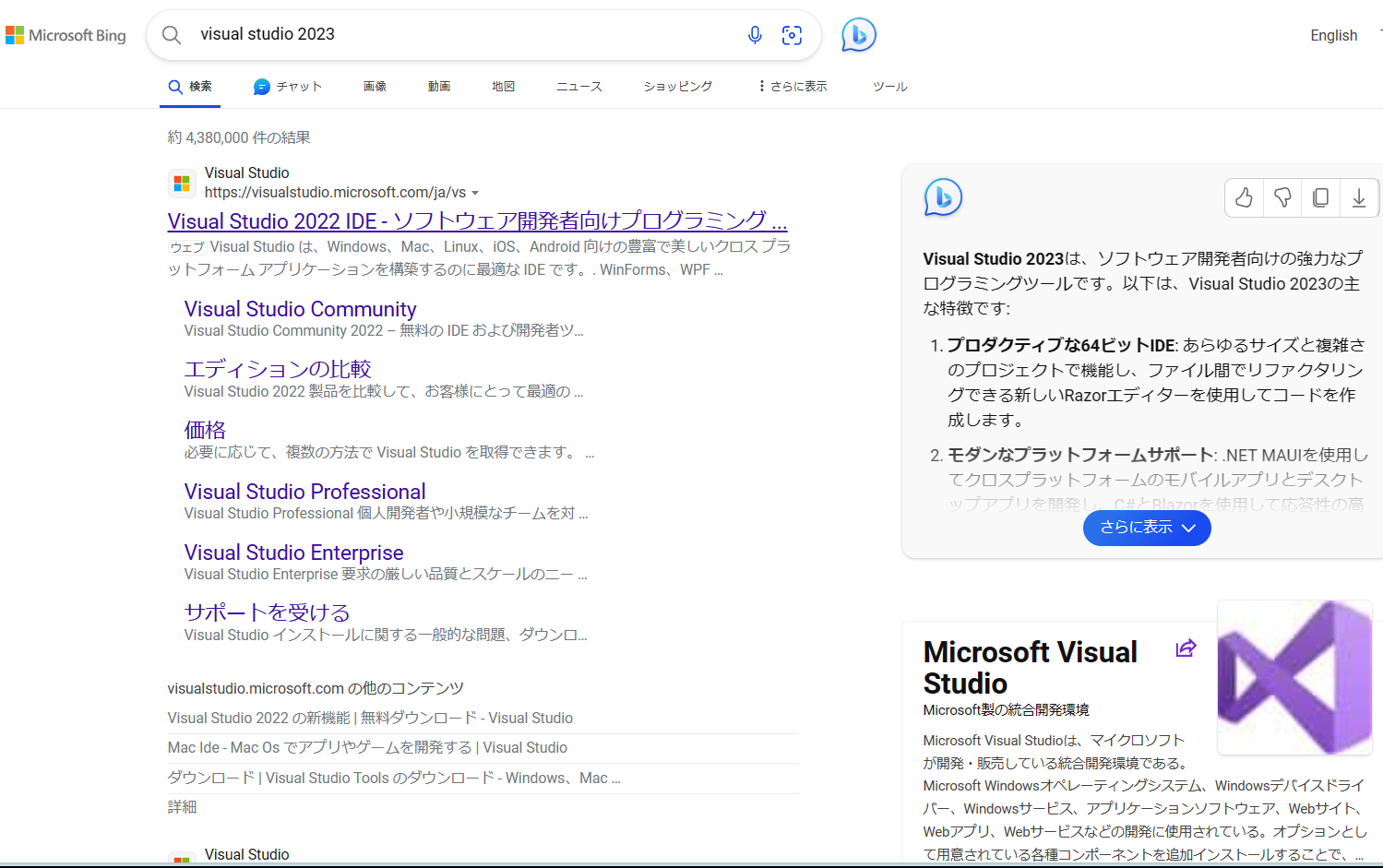Start voice search with the microphone icon
Screen dimensions: 1383x868
pos(755,35)
